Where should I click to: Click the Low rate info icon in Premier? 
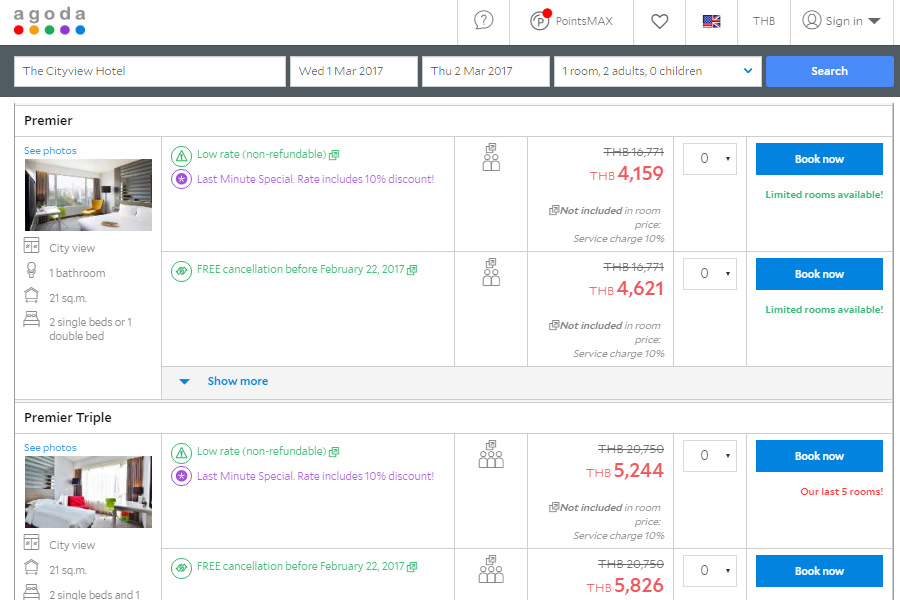[x=181, y=155]
